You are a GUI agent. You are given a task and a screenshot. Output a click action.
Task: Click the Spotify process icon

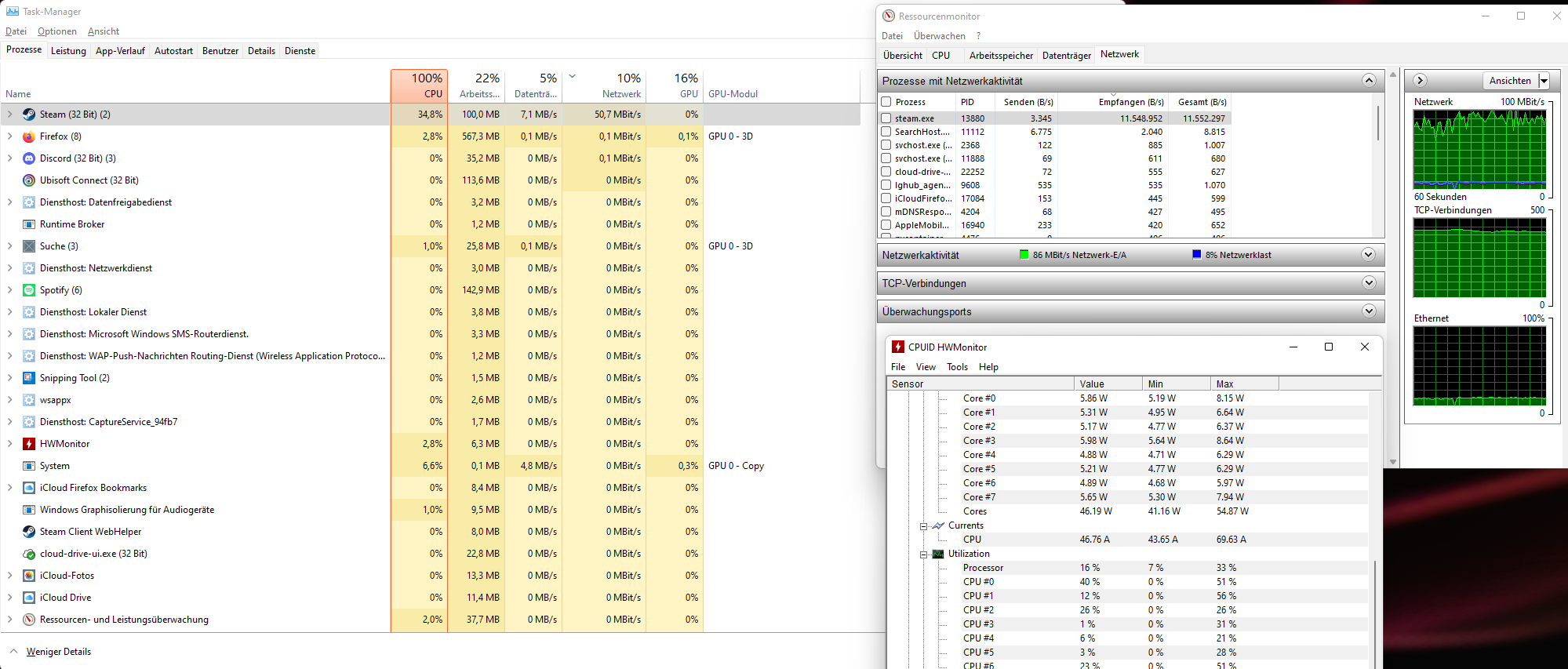coord(29,290)
